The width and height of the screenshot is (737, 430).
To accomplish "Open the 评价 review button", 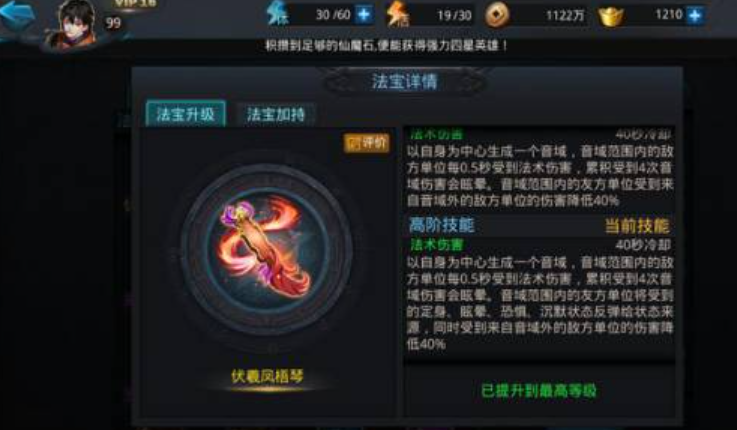I will coord(367,143).
